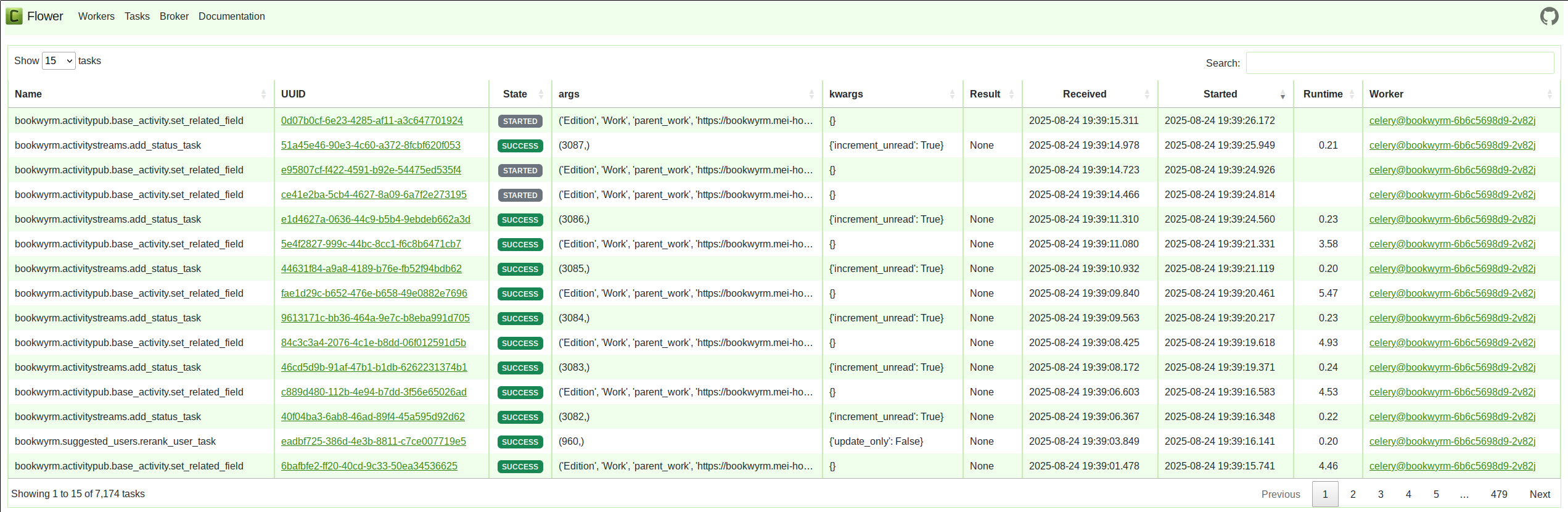
Task: Sort by Worker column arrows
Action: pos(1550,94)
